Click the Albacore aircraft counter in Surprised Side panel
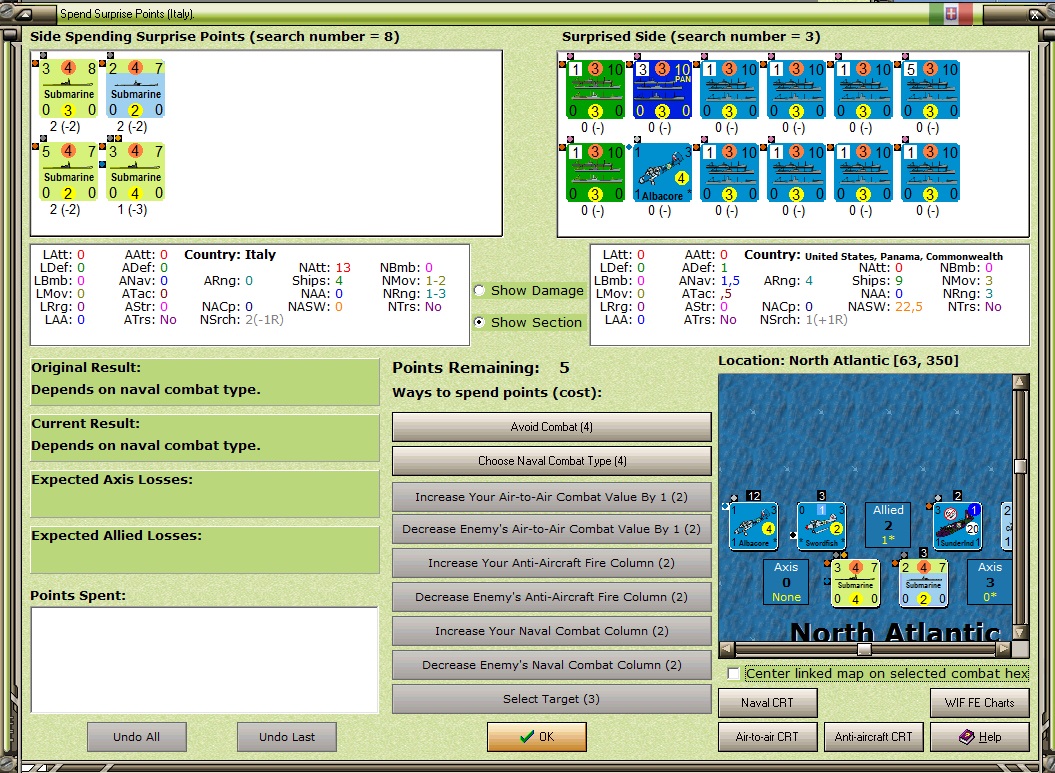Image resolution: width=1055 pixels, height=773 pixels. [x=664, y=172]
